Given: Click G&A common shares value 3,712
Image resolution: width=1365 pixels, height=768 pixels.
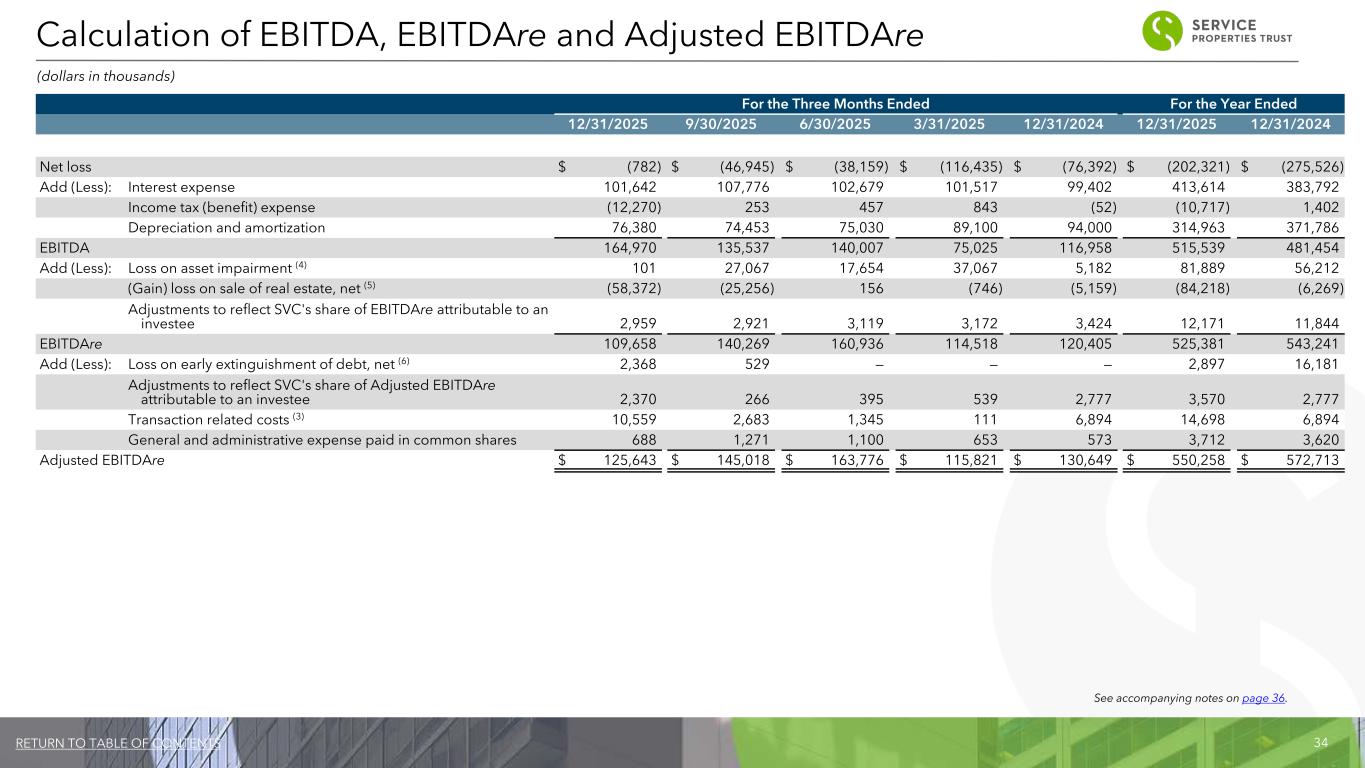Looking at the screenshot, I should point(1207,441).
